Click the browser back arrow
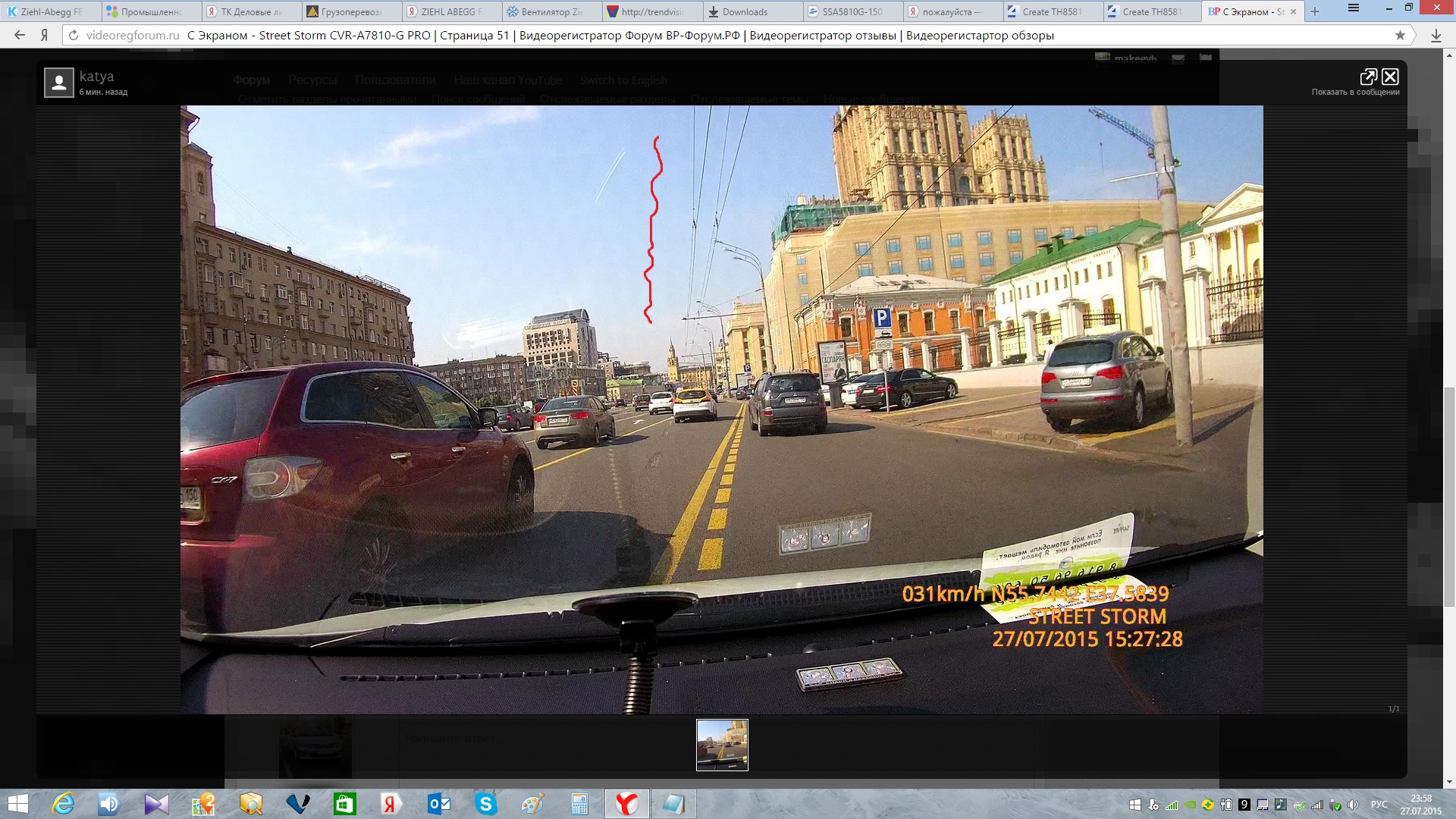Image resolution: width=1456 pixels, height=819 pixels. point(20,35)
